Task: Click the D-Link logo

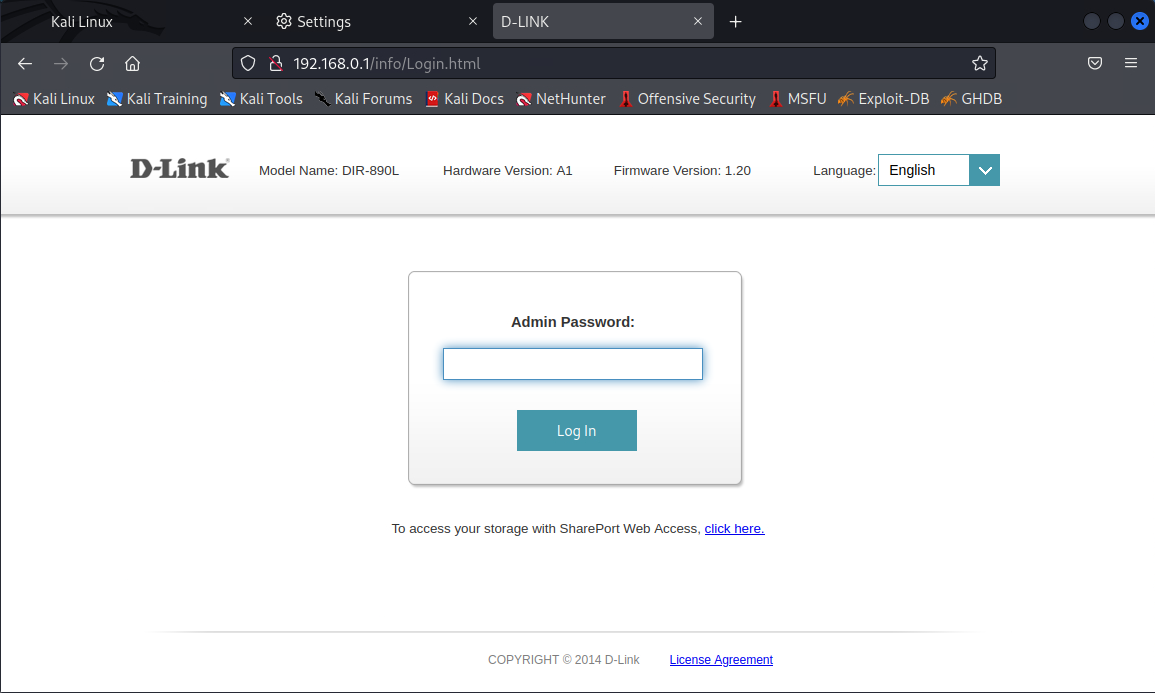Action: click(x=180, y=169)
